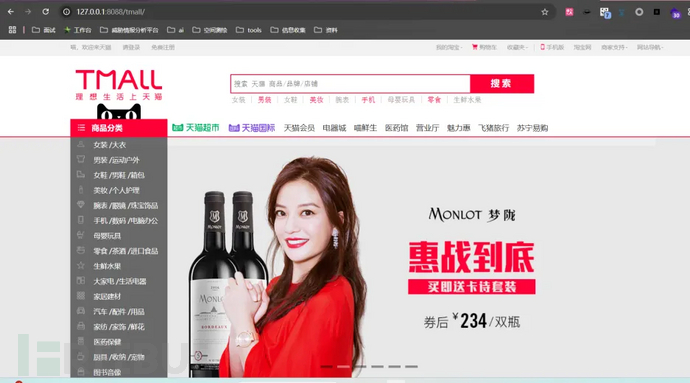Expand the 收藏夹 dropdown menu

(x=518, y=47)
